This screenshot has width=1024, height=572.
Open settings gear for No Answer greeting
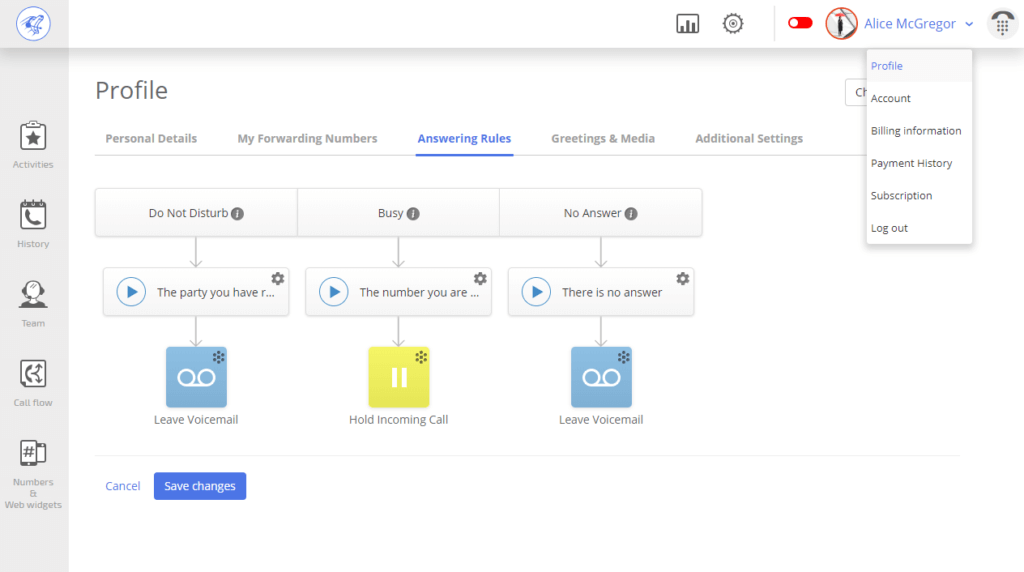coord(682,279)
